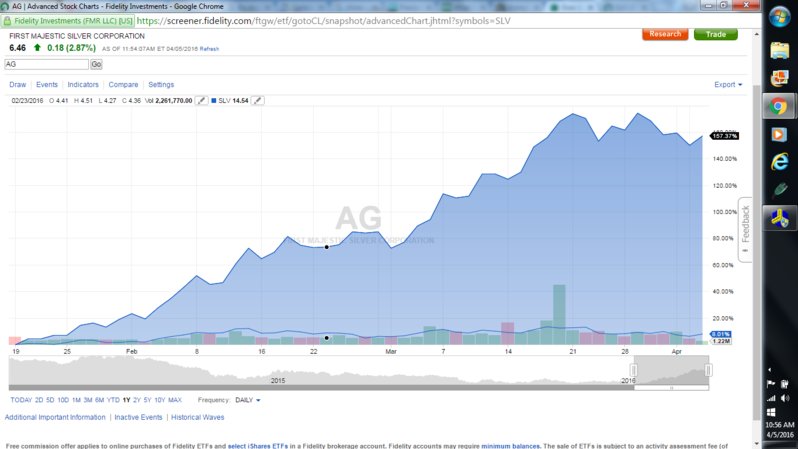Open the Google Chrome taskbar icon

point(778,106)
